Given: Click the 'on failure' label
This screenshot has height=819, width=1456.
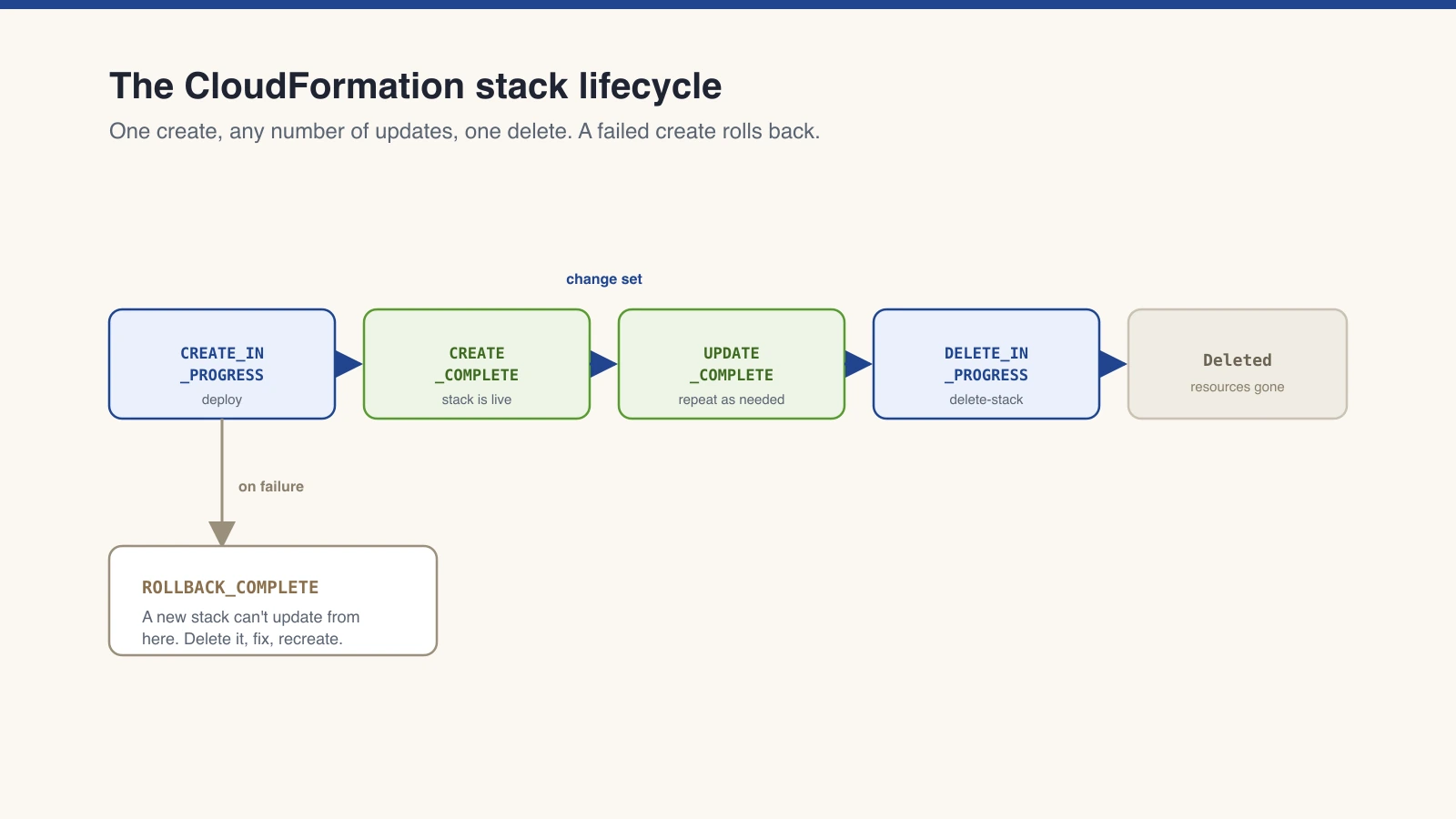Looking at the screenshot, I should (x=271, y=487).
